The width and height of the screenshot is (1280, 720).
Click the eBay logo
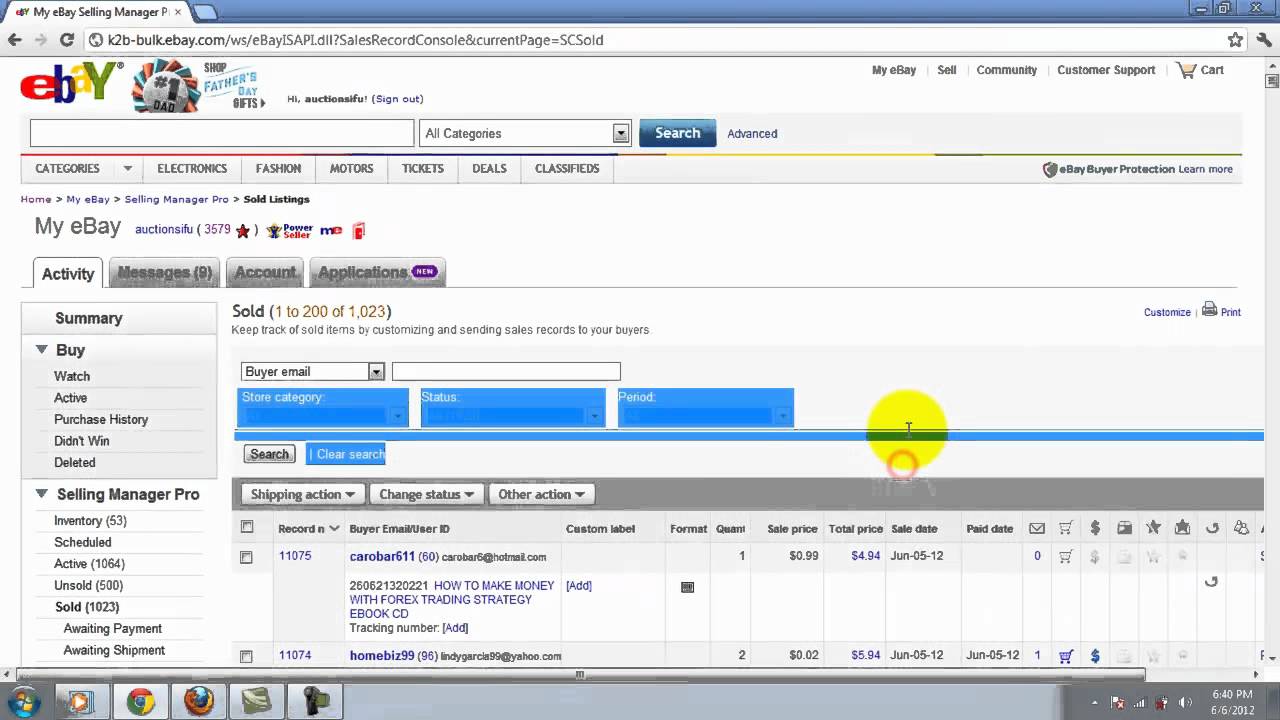click(x=72, y=82)
